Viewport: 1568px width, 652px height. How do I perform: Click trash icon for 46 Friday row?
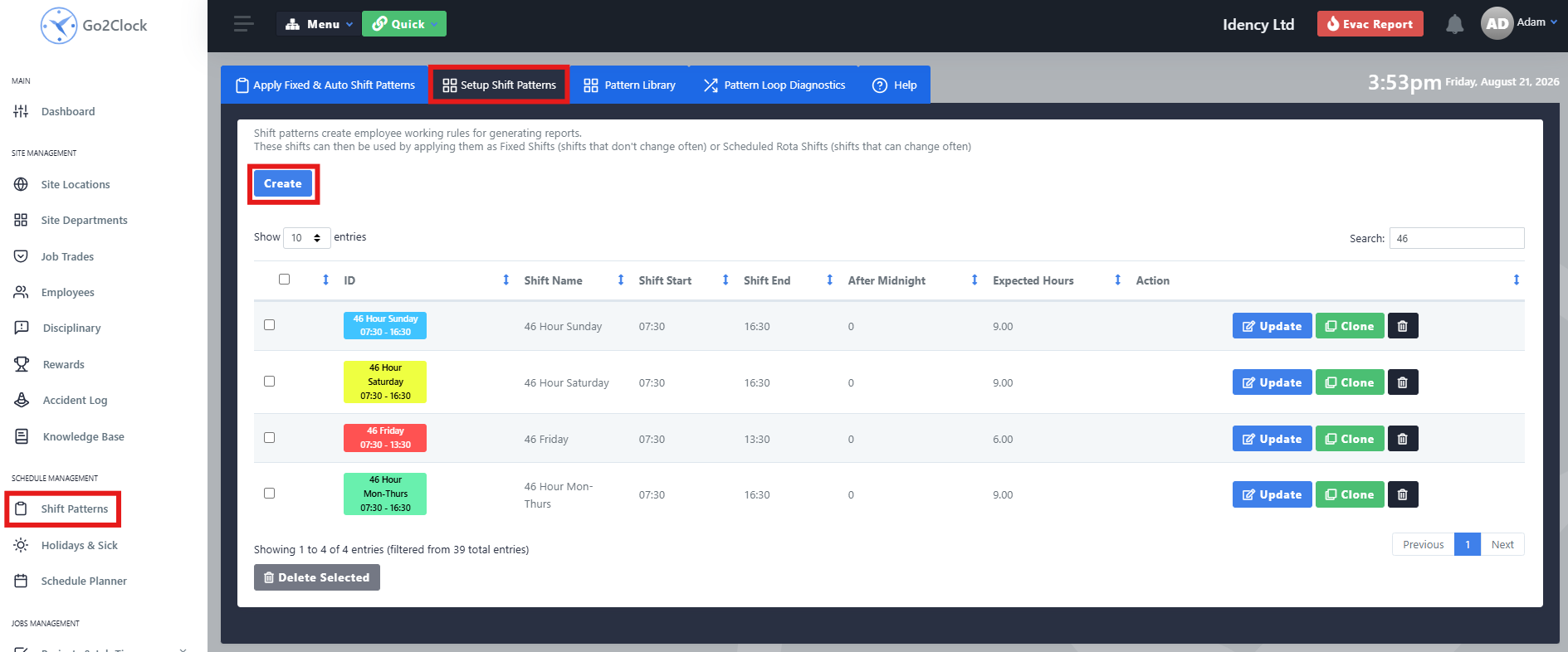(x=1403, y=439)
